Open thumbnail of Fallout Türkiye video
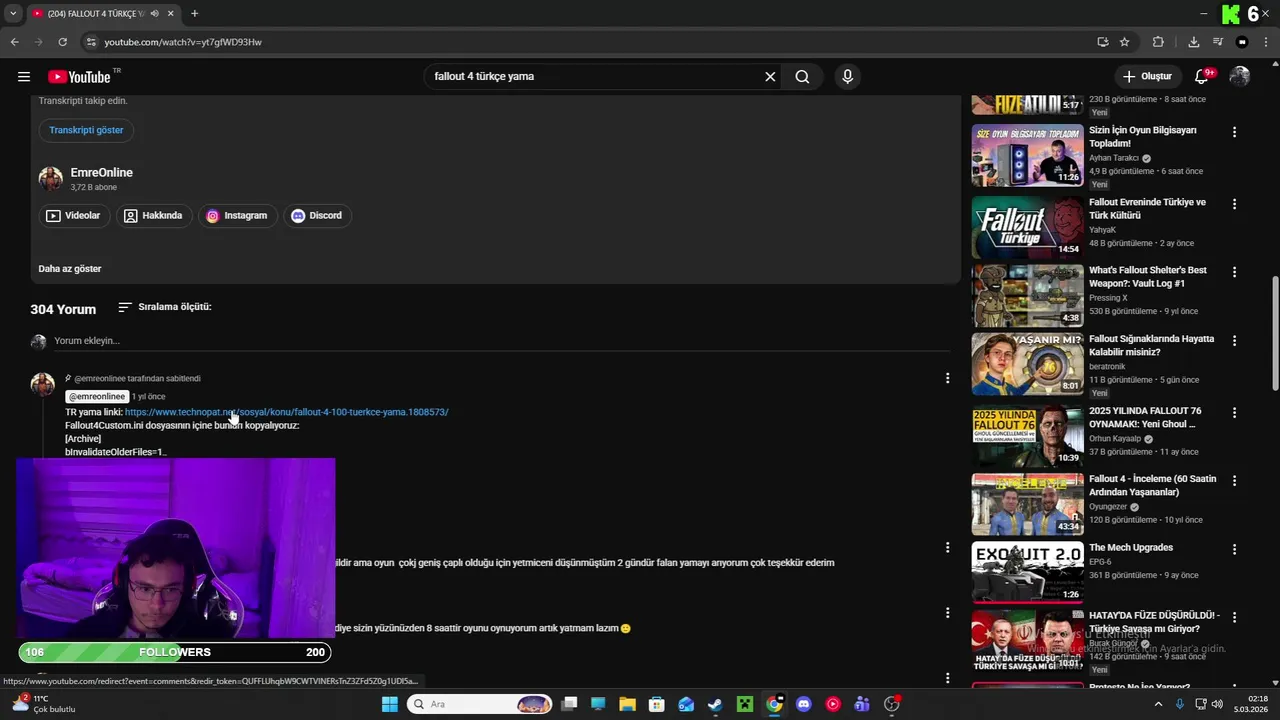This screenshot has width=1280, height=720. tap(1027, 226)
